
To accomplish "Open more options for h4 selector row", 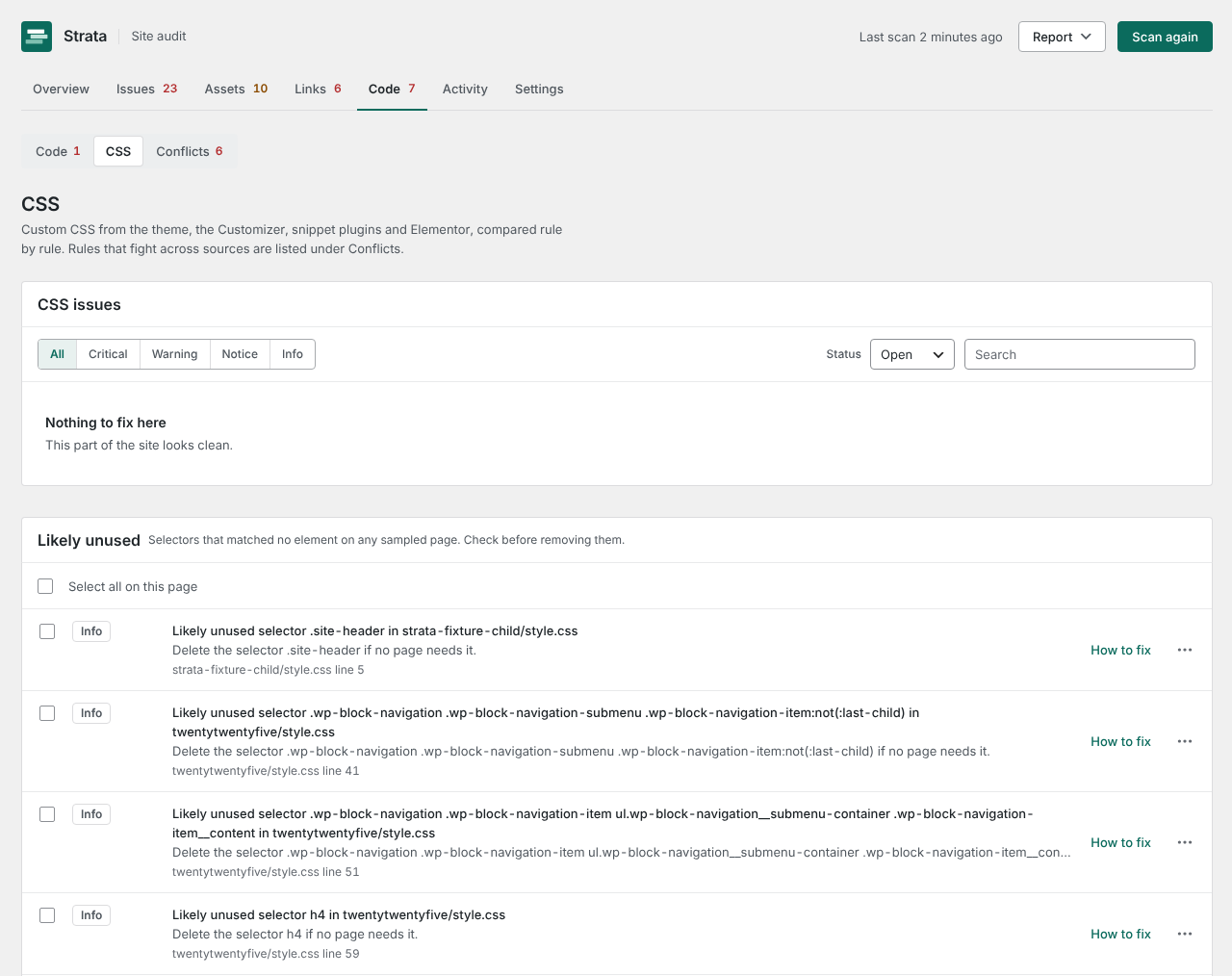I will [x=1185, y=934].
